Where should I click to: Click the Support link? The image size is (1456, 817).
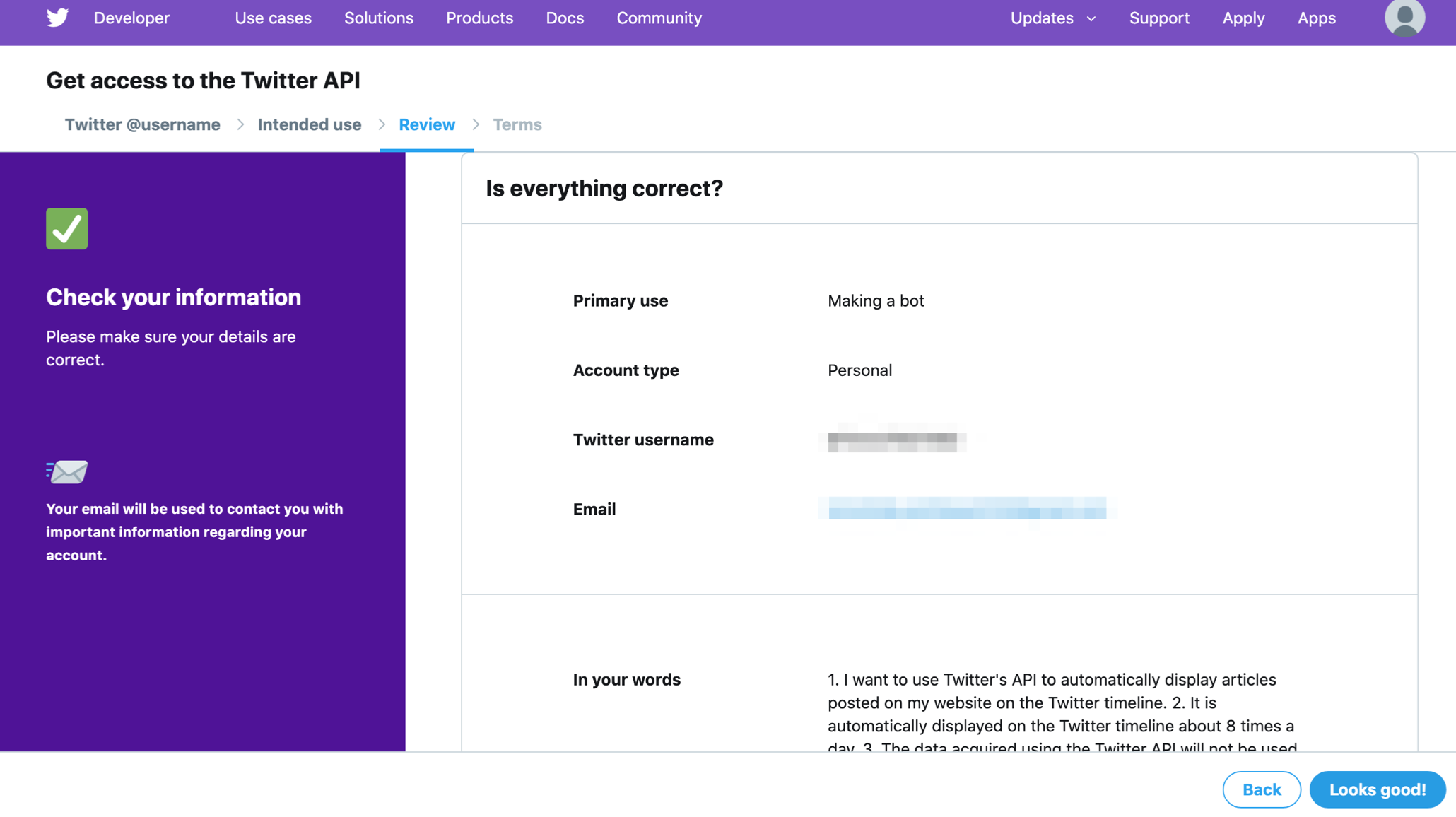[x=1159, y=18]
